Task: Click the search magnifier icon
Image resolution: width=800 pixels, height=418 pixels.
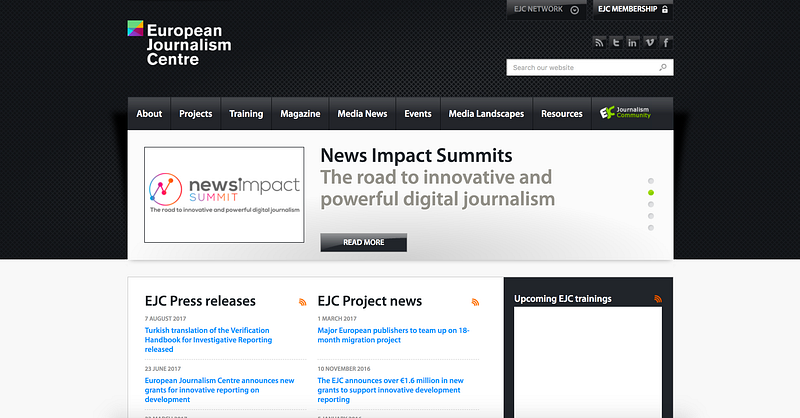Action: click(663, 67)
